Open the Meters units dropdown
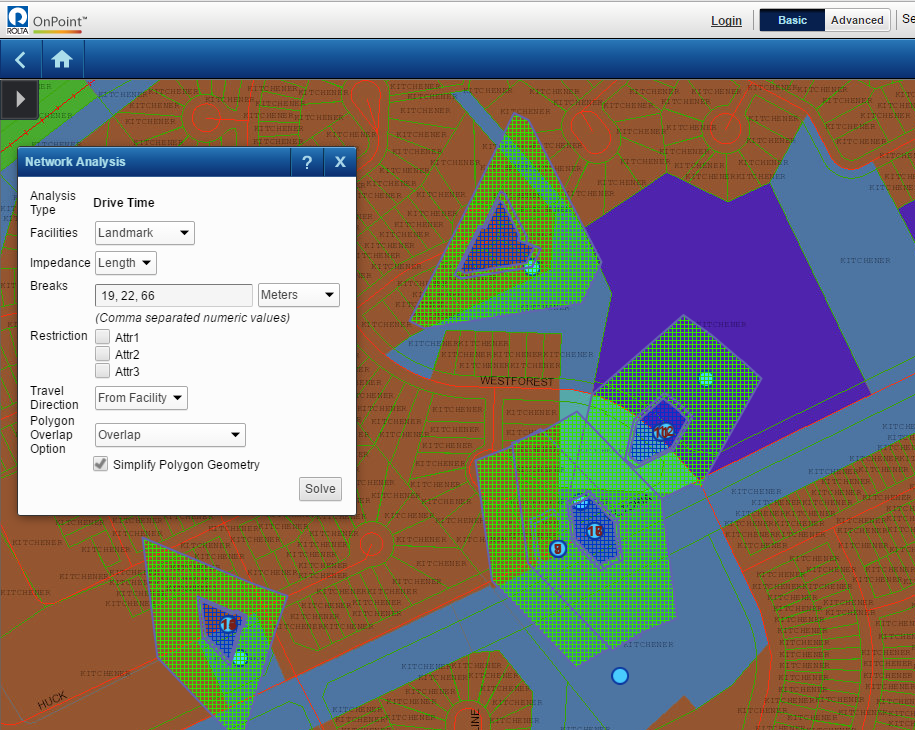915x730 pixels. (298, 295)
